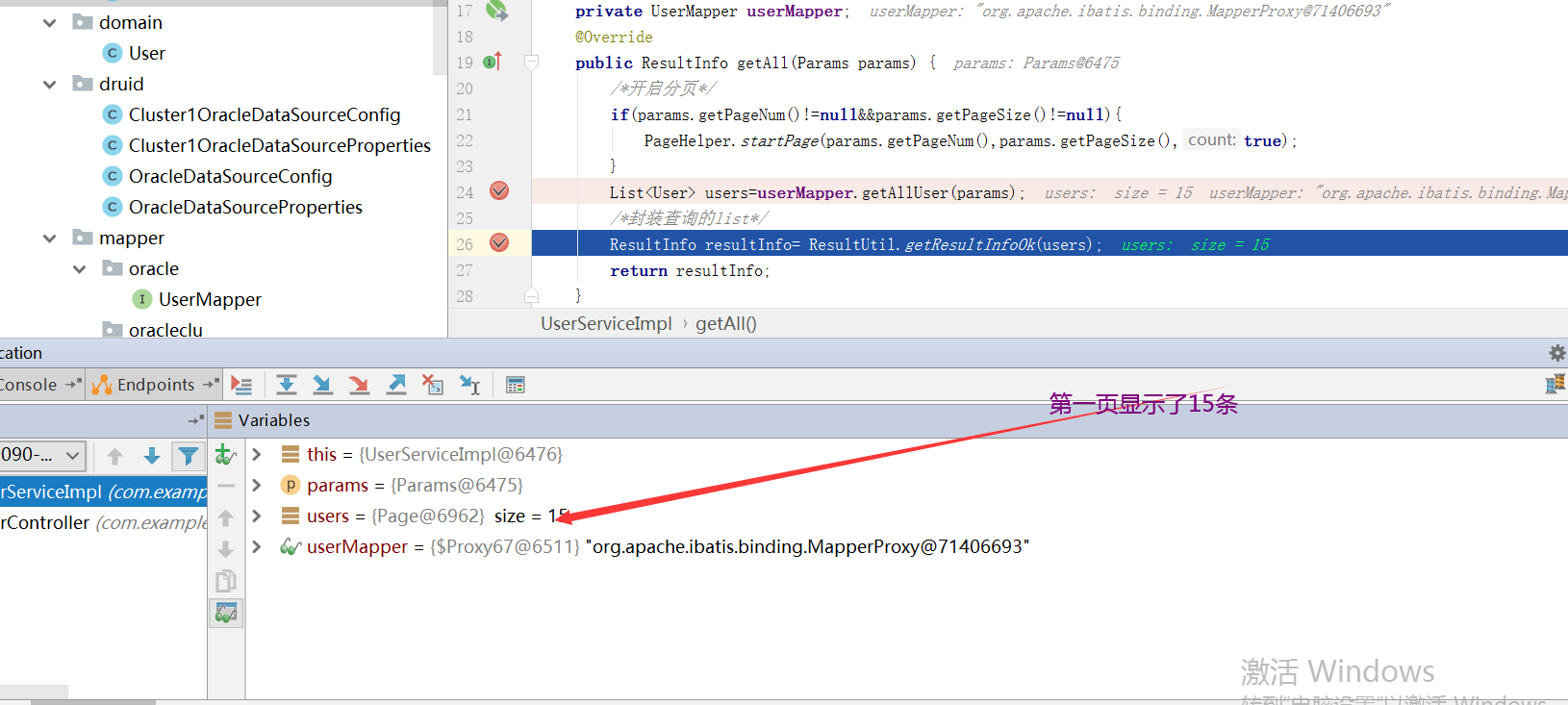Open debugger settings gear icon
The width and height of the screenshot is (1568, 705).
(x=1557, y=353)
